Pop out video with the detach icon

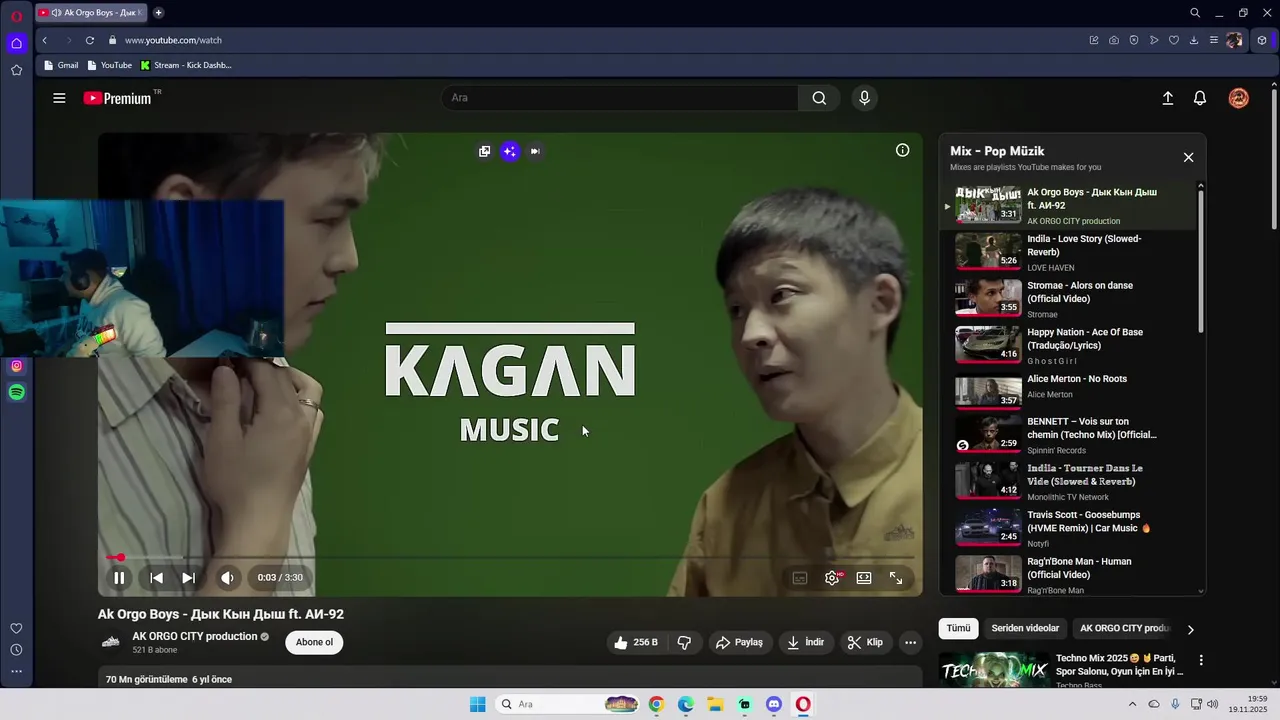click(x=484, y=151)
